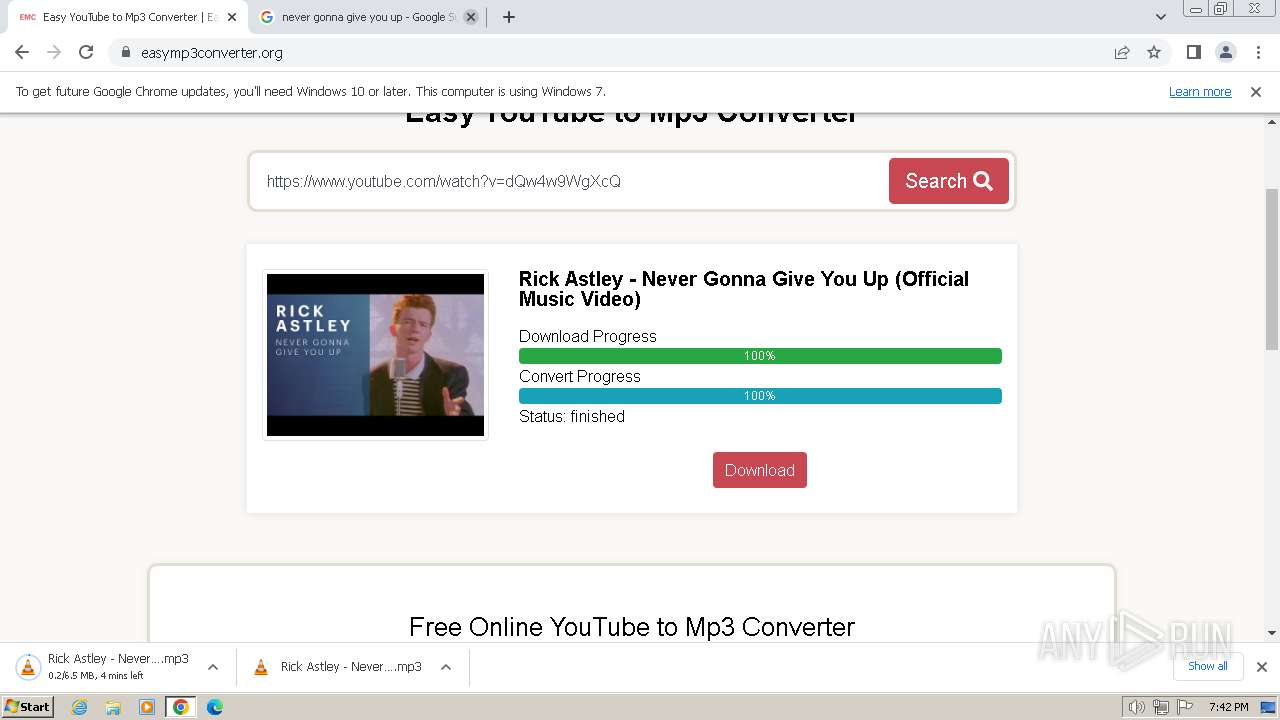Viewport: 1280px width, 720px height.
Task: Click the Convert Progress label
Action: click(x=580, y=376)
